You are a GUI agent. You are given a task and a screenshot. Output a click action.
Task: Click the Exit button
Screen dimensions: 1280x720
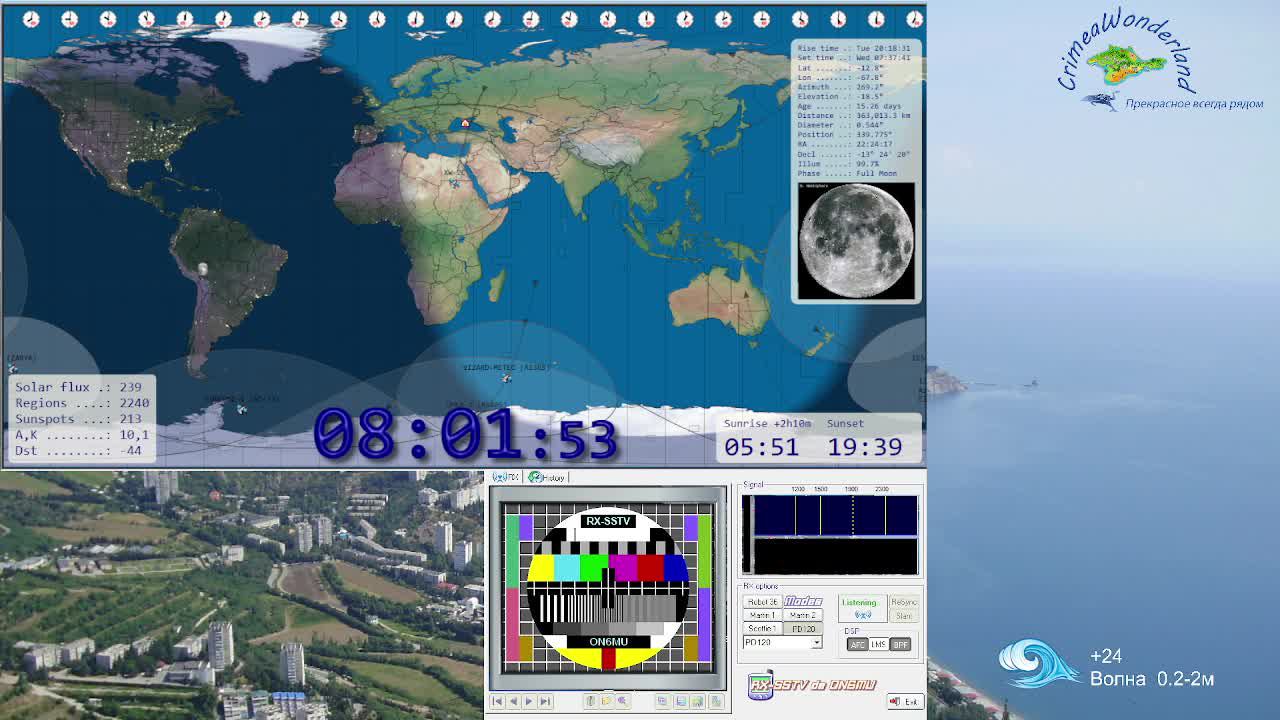pos(905,702)
